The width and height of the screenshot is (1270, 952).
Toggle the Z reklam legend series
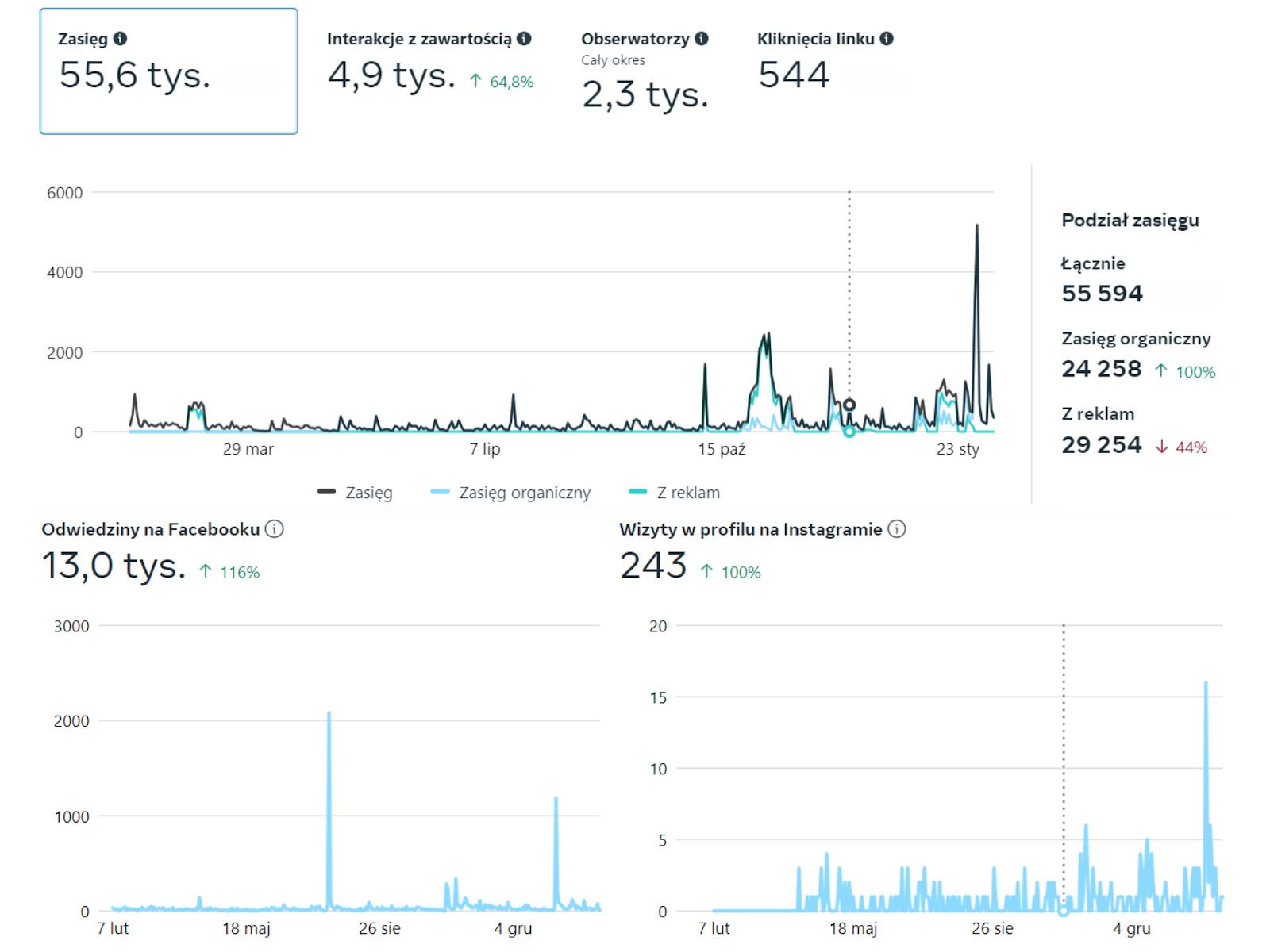674,493
